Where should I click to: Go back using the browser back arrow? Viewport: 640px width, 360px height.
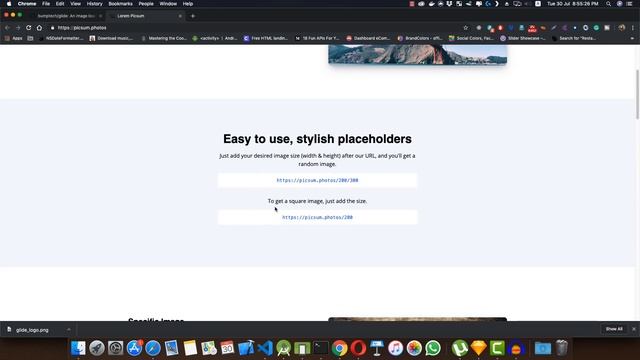pyautogui.click(x=7, y=28)
